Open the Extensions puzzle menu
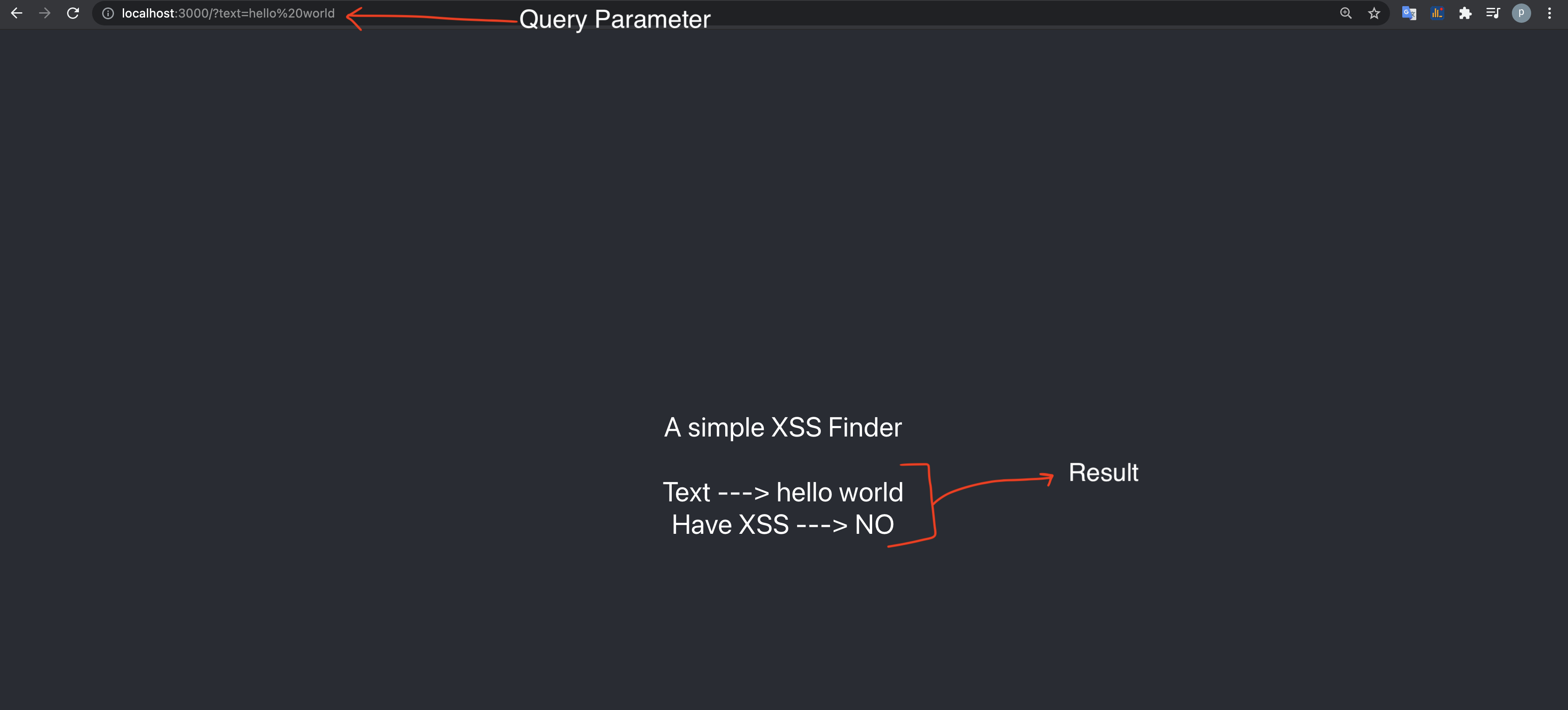 pyautogui.click(x=1465, y=13)
